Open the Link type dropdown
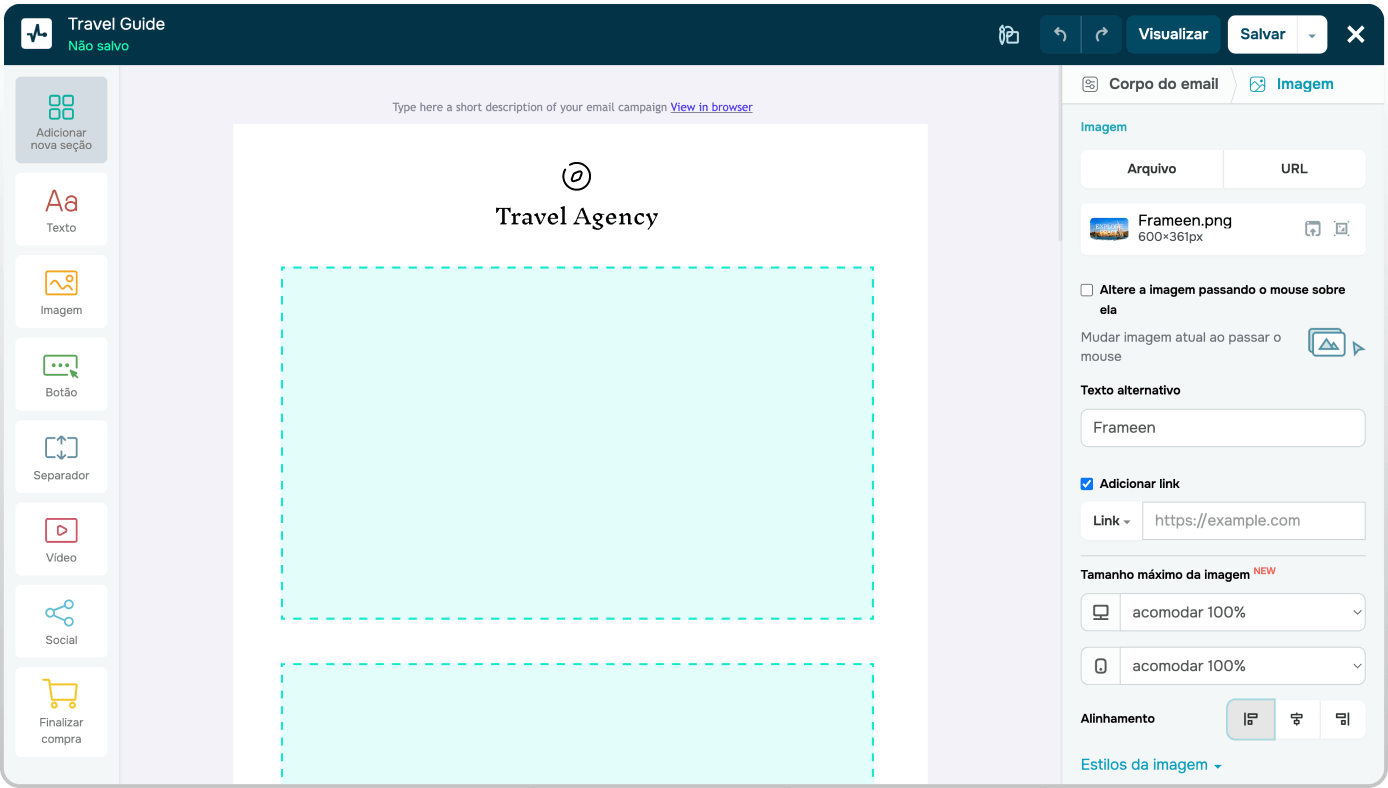The width and height of the screenshot is (1388, 788). point(1111,521)
